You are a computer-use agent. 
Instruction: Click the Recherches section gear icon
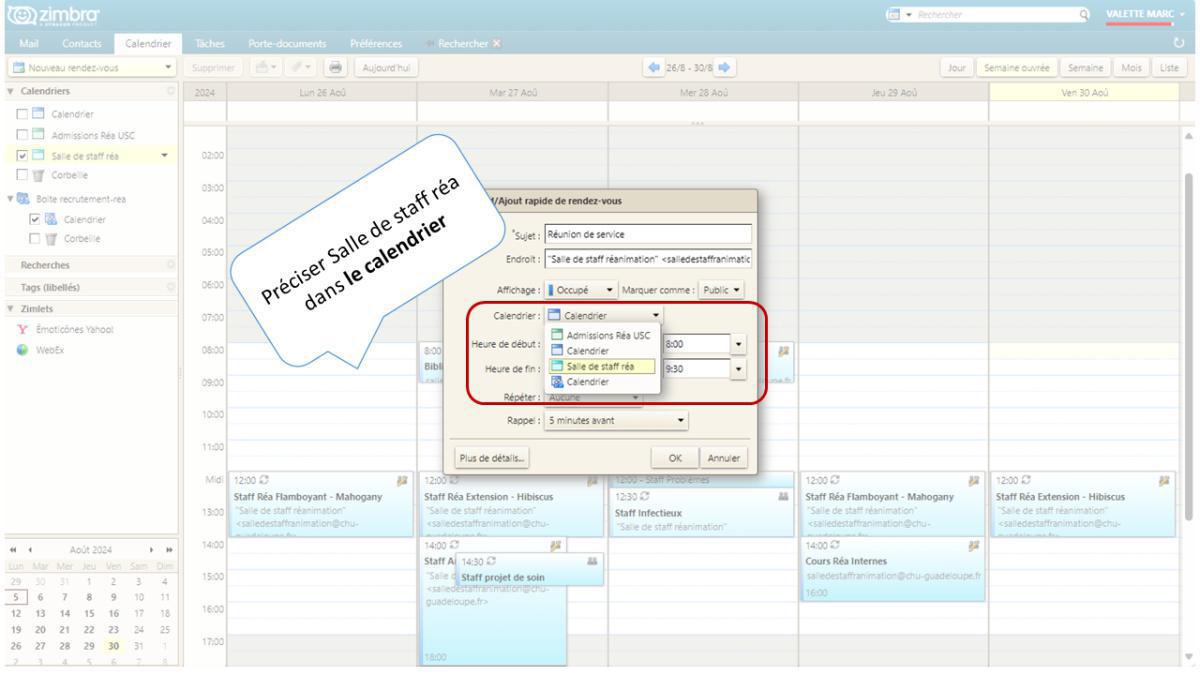tap(172, 265)
